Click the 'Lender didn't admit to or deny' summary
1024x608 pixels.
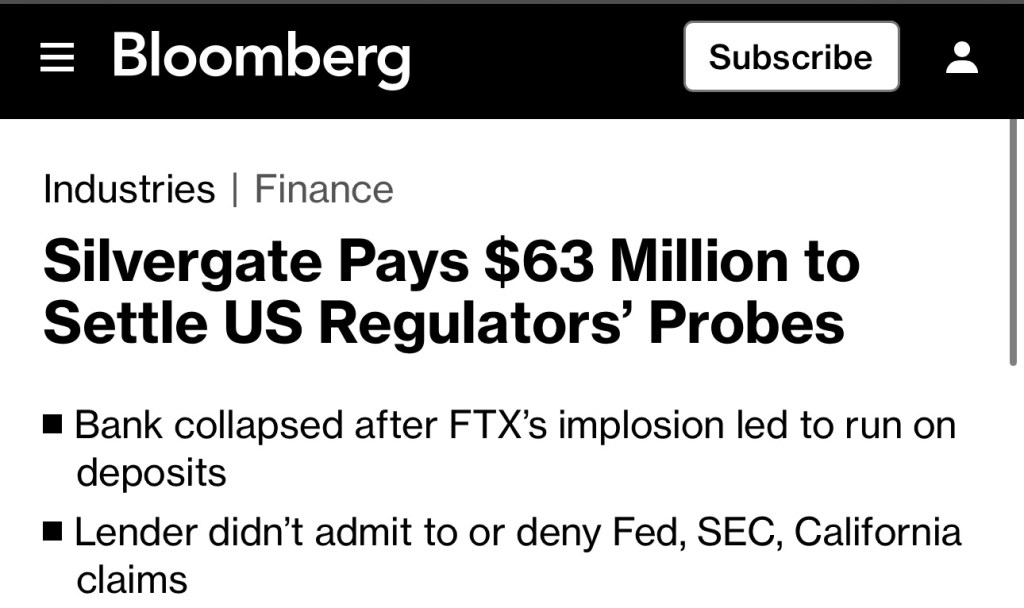(518, 531)
